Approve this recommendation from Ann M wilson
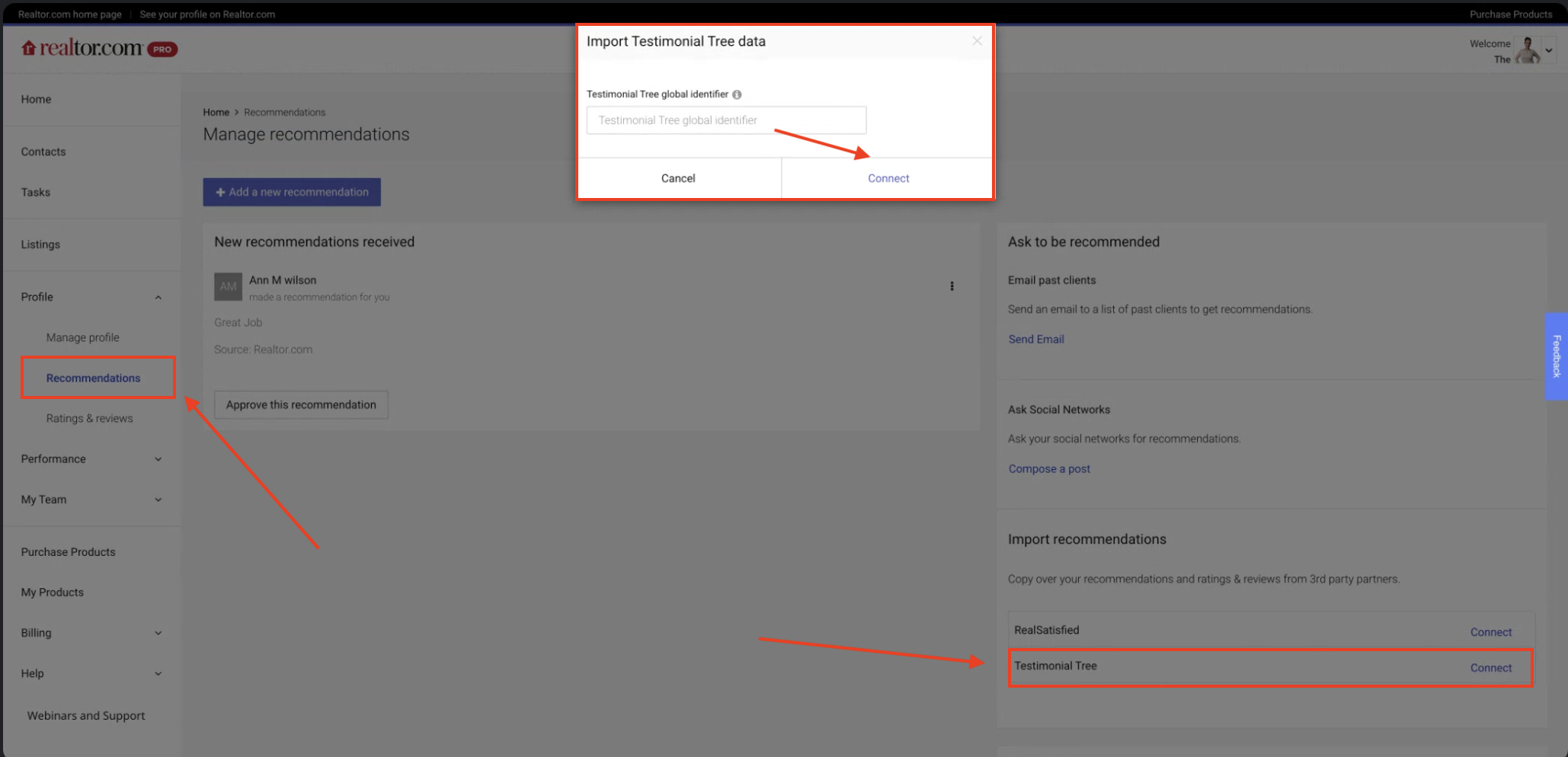The width and height of the screenshot is (1568, 757). tap(301, 404)
